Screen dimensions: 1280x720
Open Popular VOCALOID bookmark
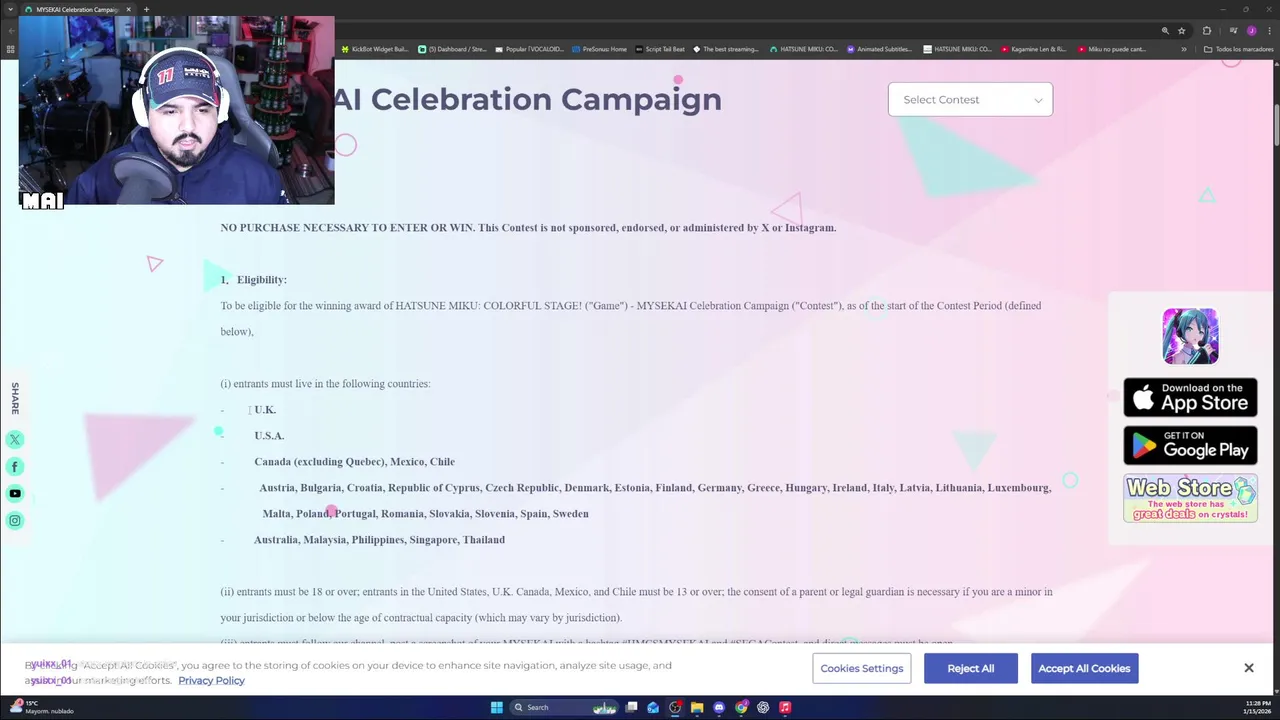[530, 49]
